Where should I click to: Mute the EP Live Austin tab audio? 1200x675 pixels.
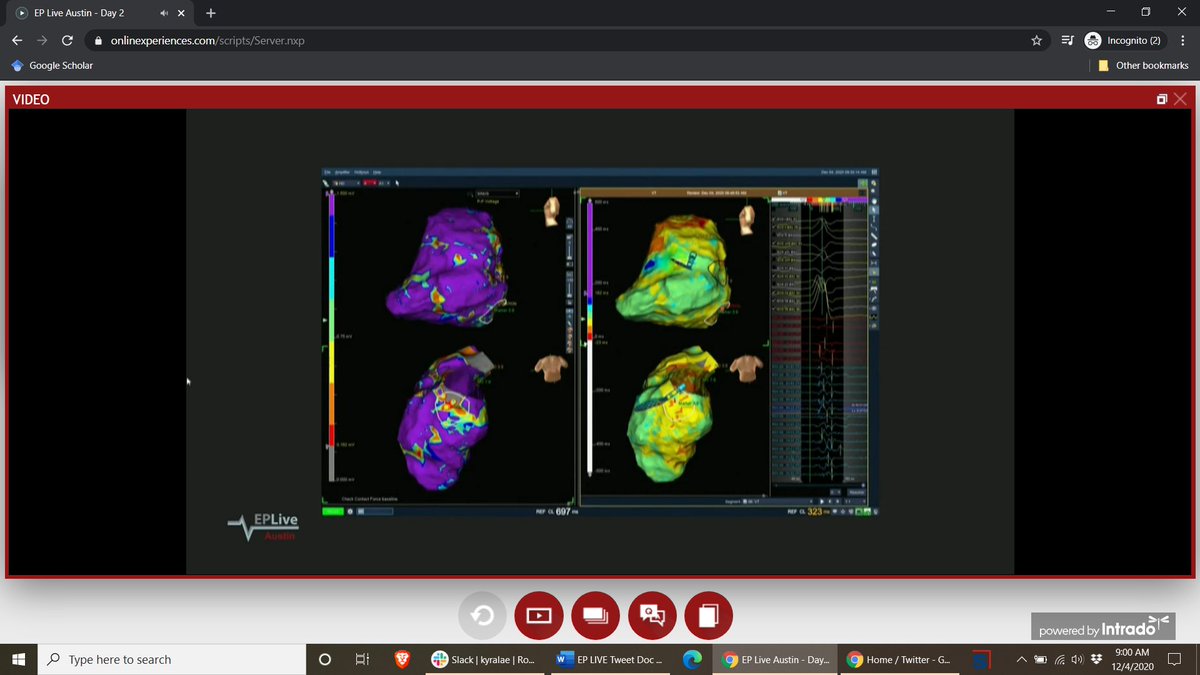pos(166,13)
